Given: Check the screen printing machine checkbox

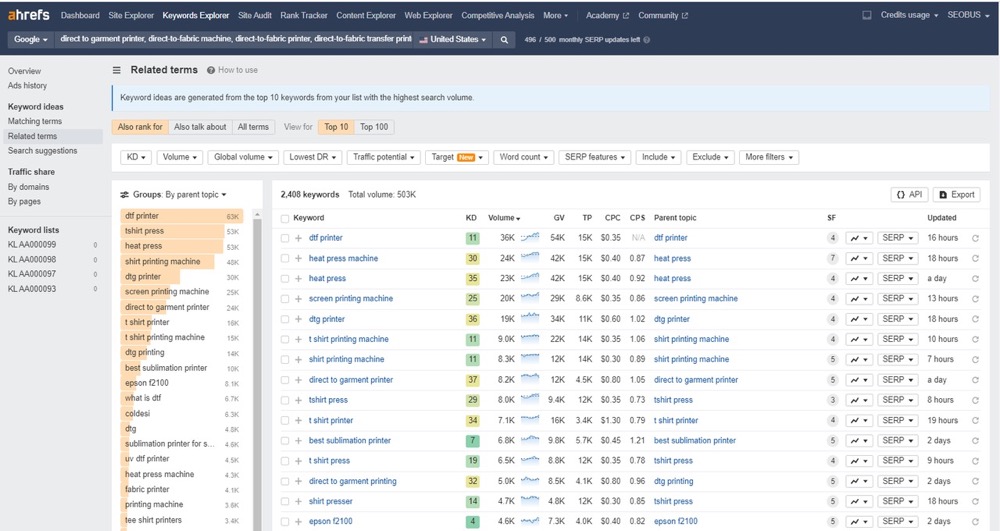Looking at the screenshot, I should coord(285,299).
